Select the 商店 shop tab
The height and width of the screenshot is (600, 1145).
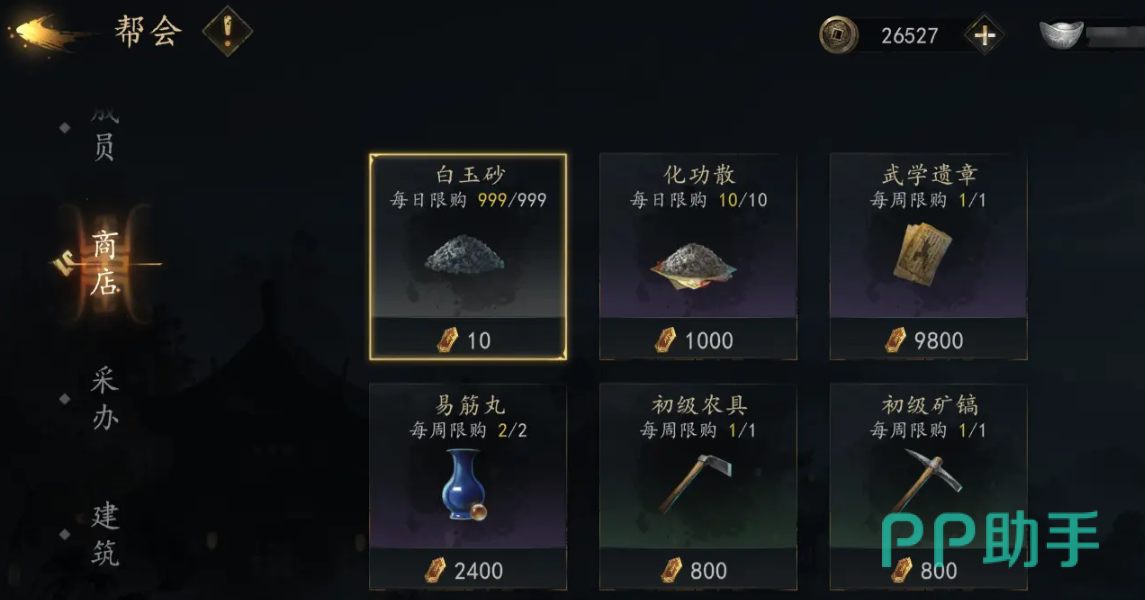click(x=104, y=263)
